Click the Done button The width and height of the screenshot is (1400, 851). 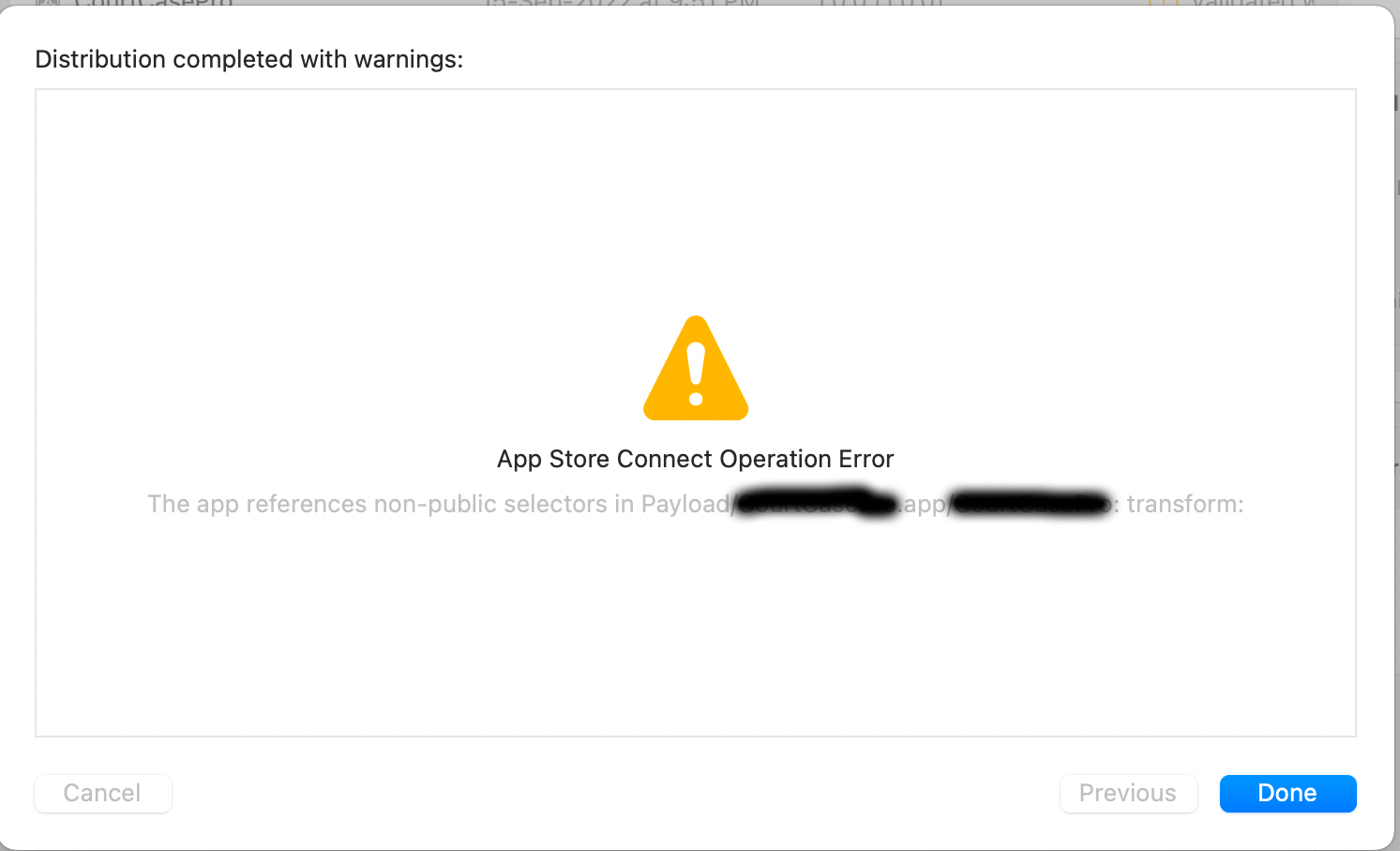1287,794
